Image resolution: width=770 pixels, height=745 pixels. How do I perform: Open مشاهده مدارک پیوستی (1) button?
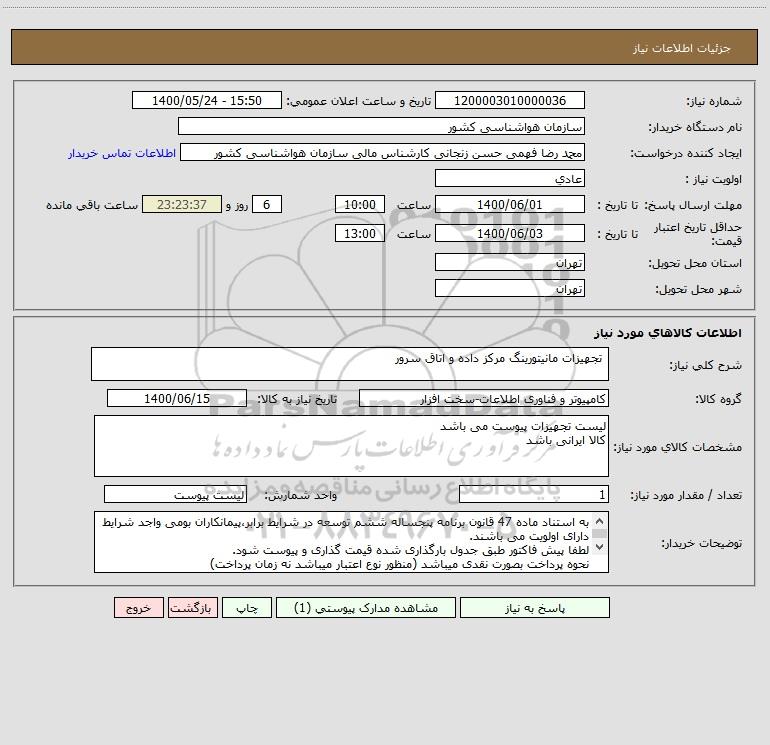pos(366,607)
